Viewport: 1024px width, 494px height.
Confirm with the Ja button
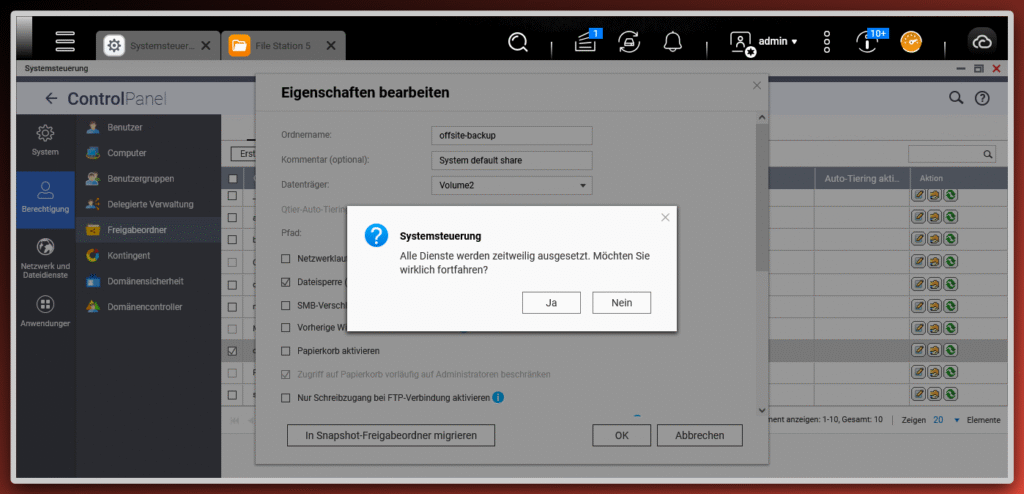tap(551, 302)
